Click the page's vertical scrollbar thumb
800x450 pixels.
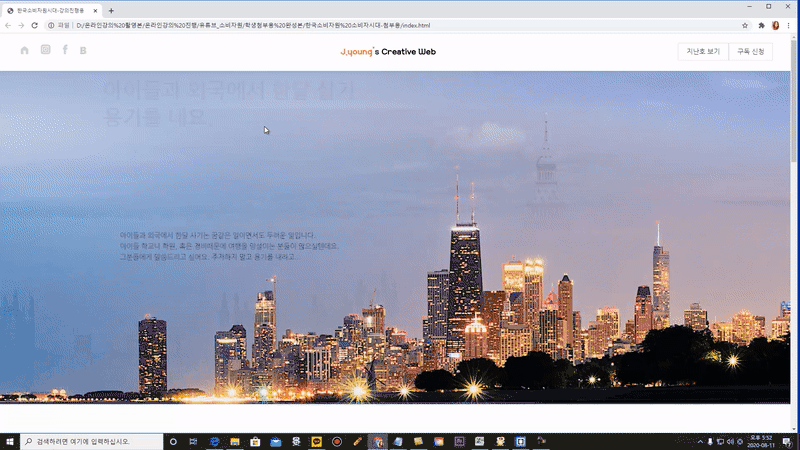[x=794, y=102]
